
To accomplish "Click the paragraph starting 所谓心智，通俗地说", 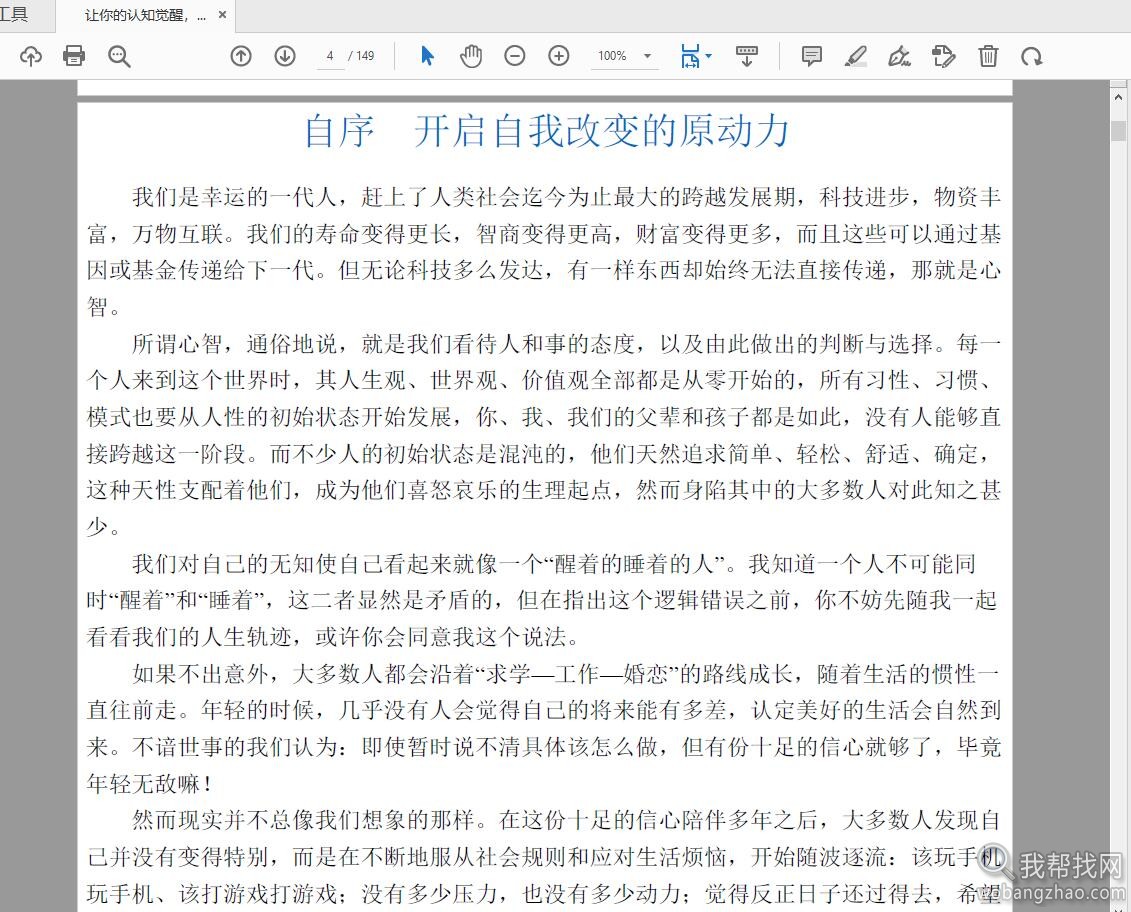I will 544,435.
